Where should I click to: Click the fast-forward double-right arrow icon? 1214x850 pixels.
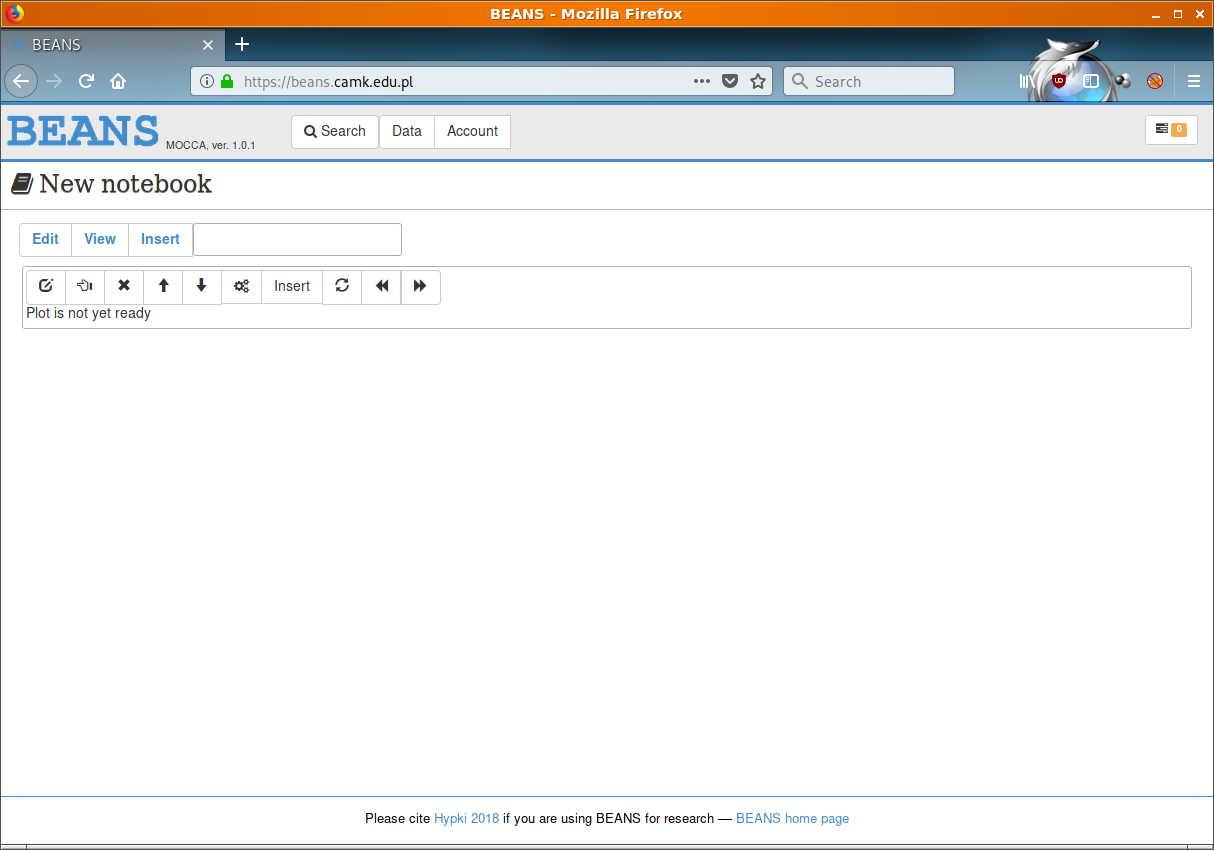pyautogui.click(x=420, y=286)
